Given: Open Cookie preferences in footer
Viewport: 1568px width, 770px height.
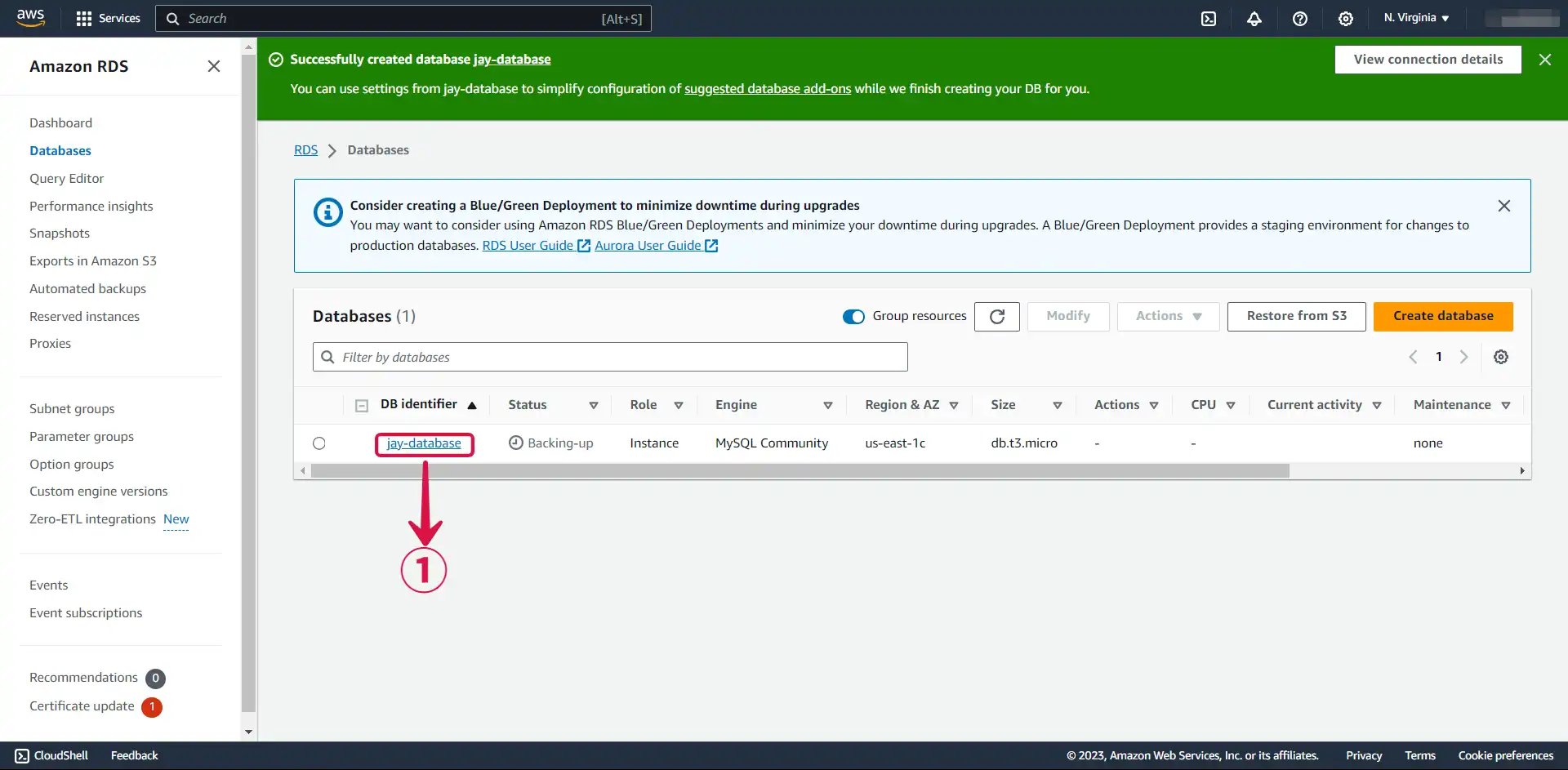Looking at the screenshot, I should (x=1506, y=756).
